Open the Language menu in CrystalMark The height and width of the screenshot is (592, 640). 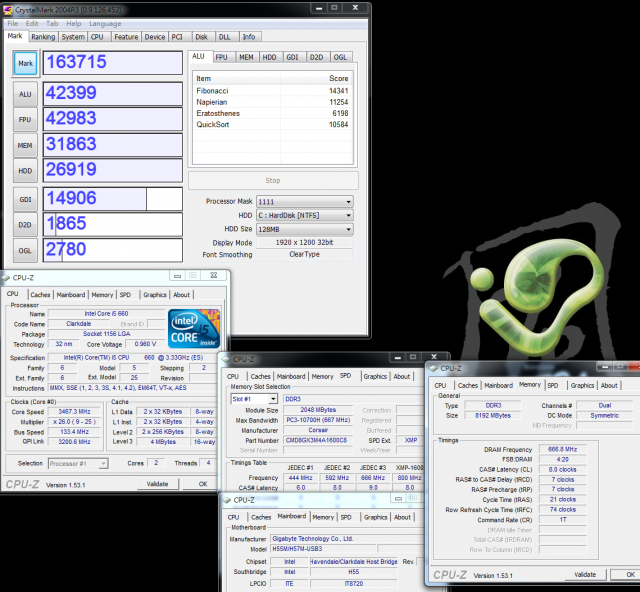click(x=105, y=24)
